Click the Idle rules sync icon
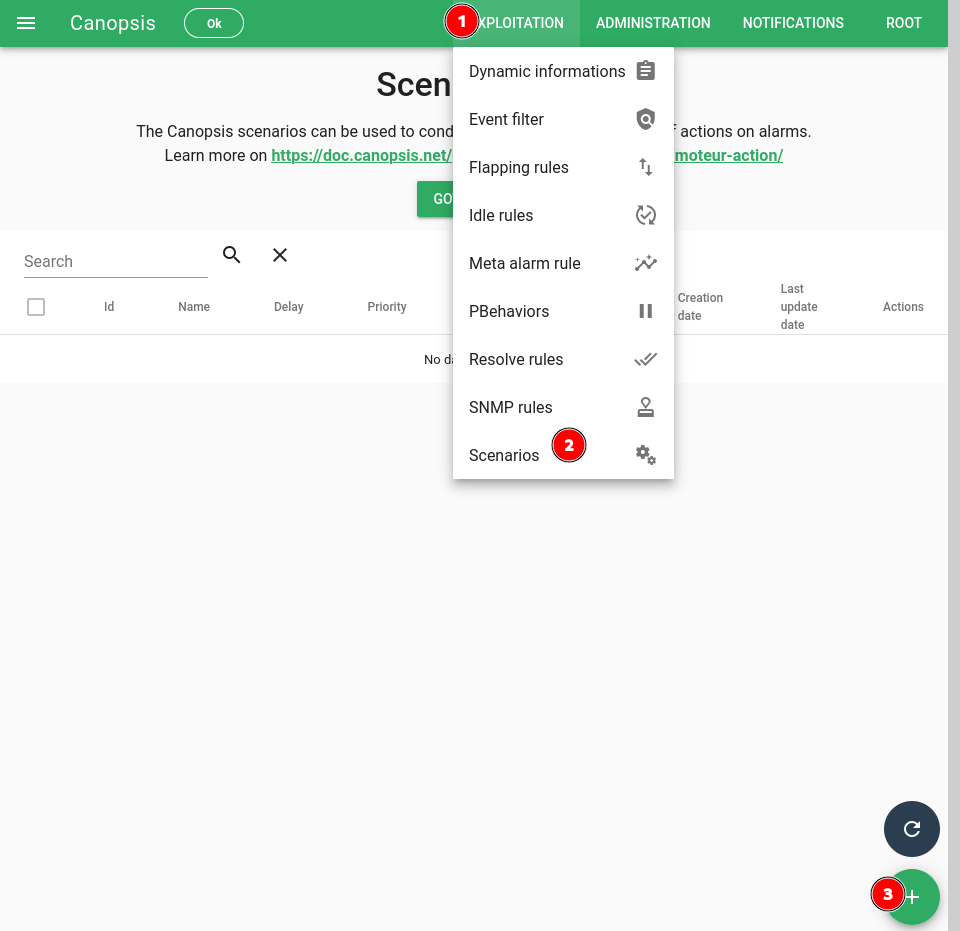Image resolution: width=960 pixels, height=931 pixels. click(645, 215)
